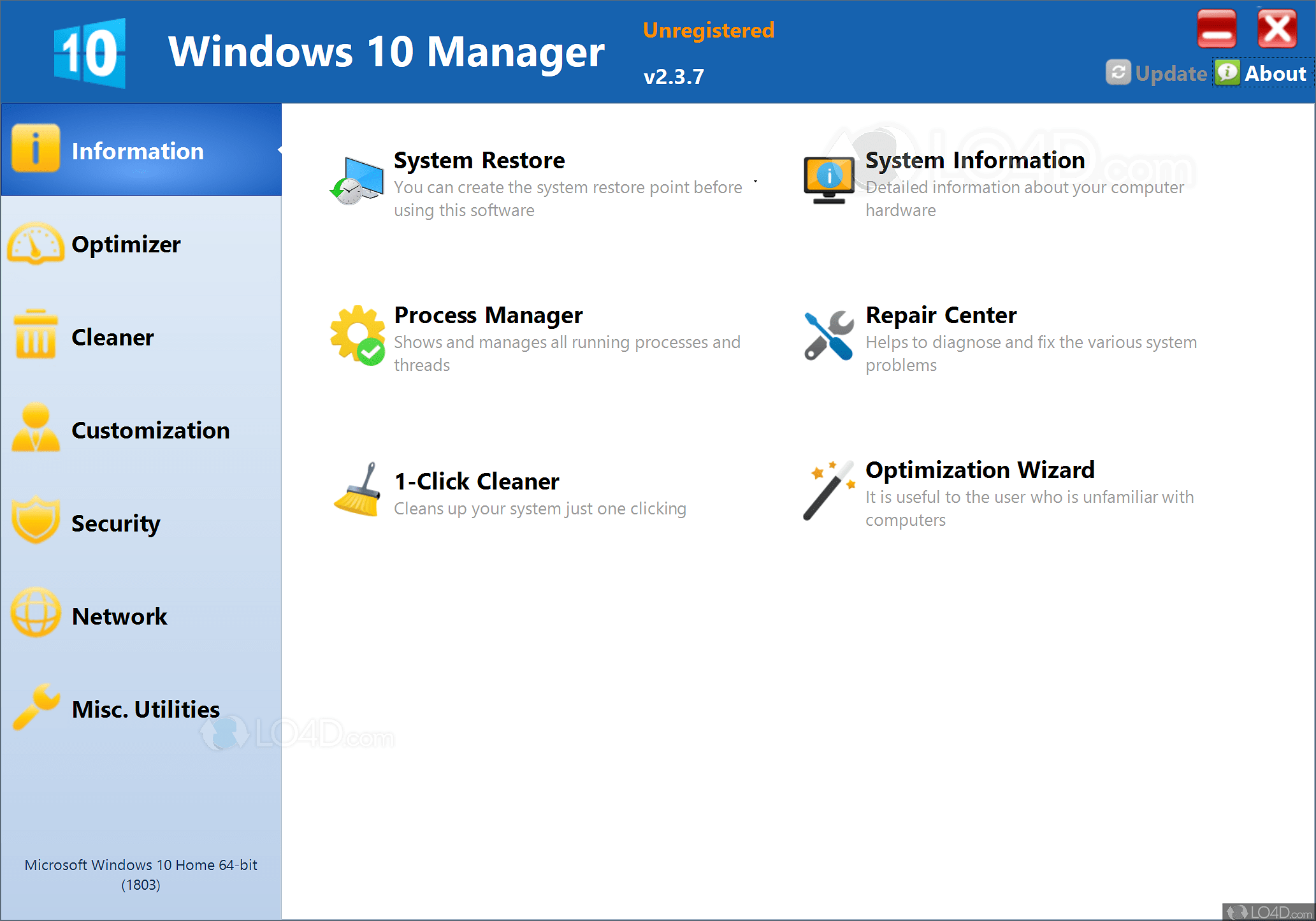The width and height of the screenshot is (1316, 921).
Task: Click the Optimization Wizard wand icon
Action: pyautogui.click(x=828, y=490)
